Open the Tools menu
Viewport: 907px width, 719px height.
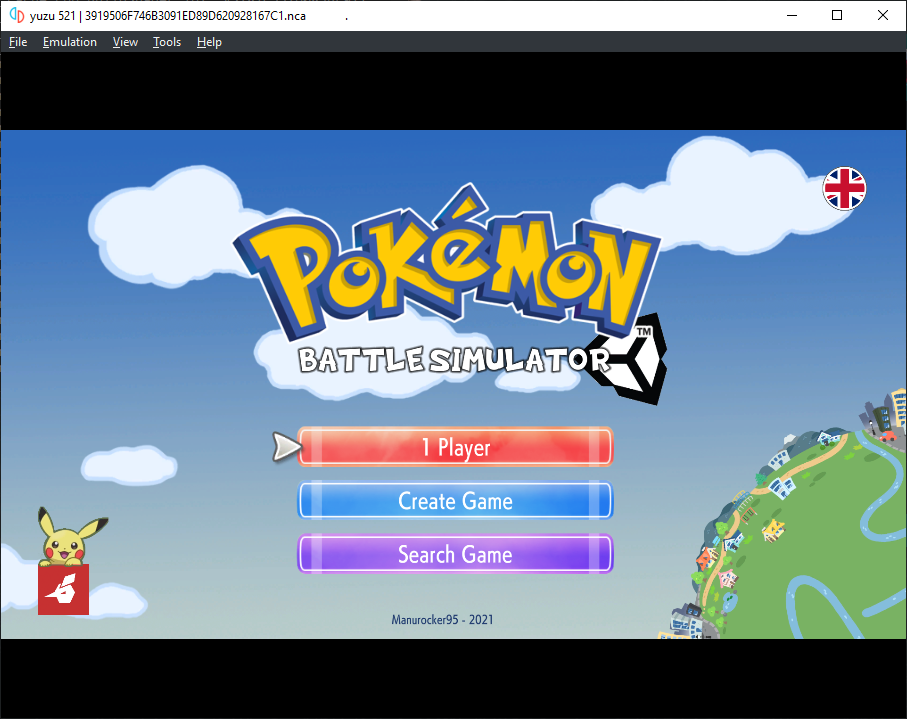click(167, 42)
